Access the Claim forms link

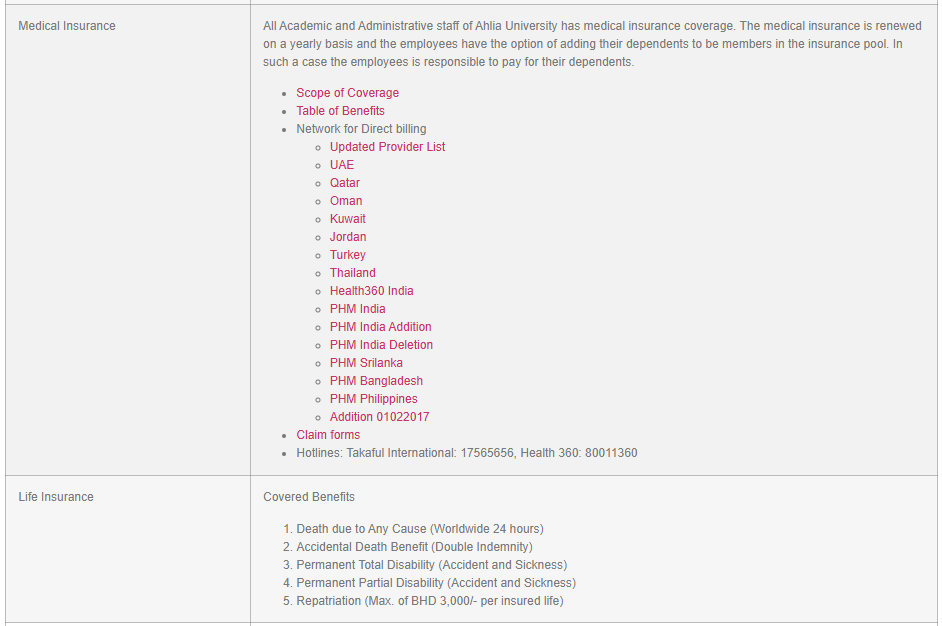pyautogui.click(x=327, y=434)
